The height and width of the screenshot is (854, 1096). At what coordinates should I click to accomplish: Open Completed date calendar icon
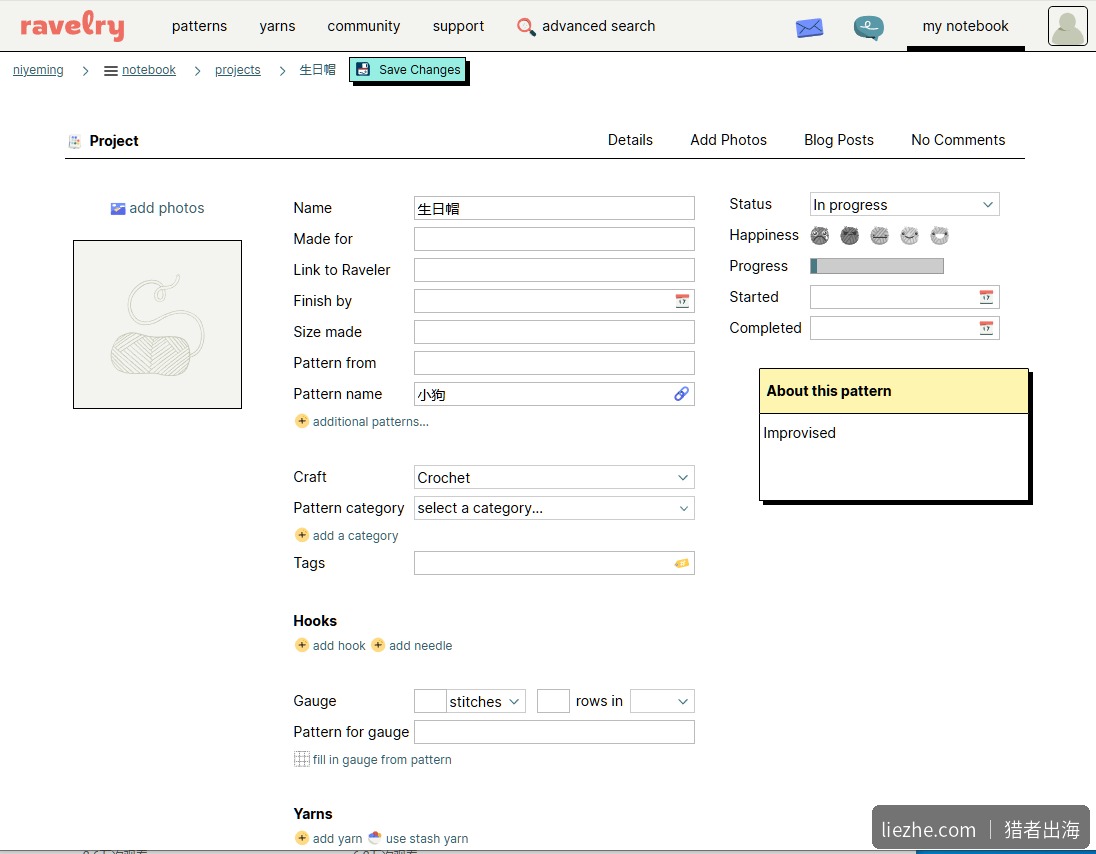pos(986,328)
